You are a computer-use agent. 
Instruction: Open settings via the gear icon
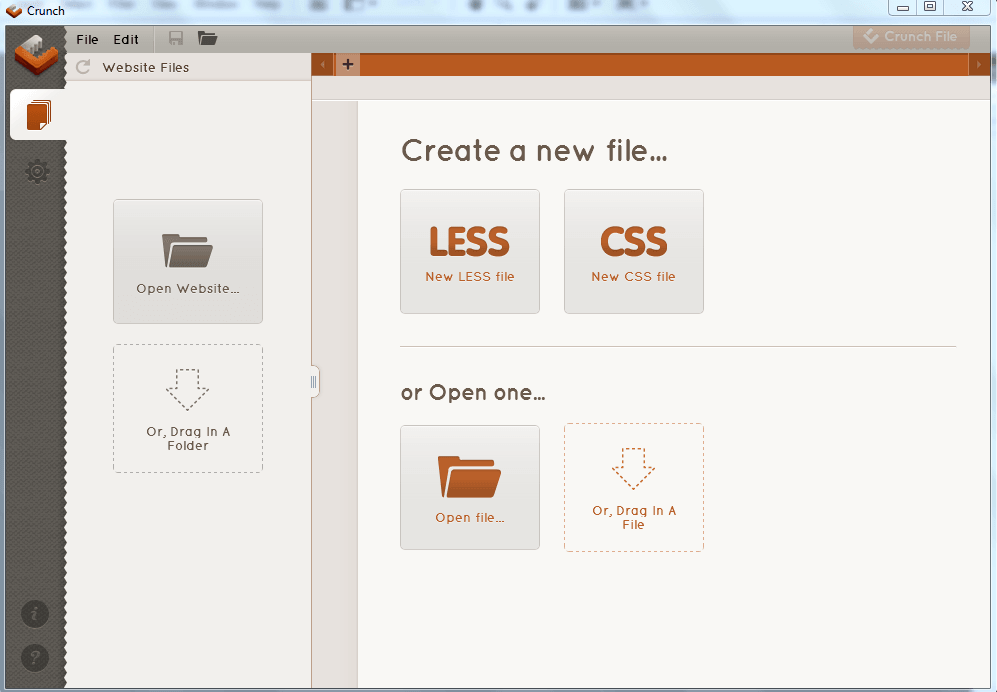pos(37,171)
